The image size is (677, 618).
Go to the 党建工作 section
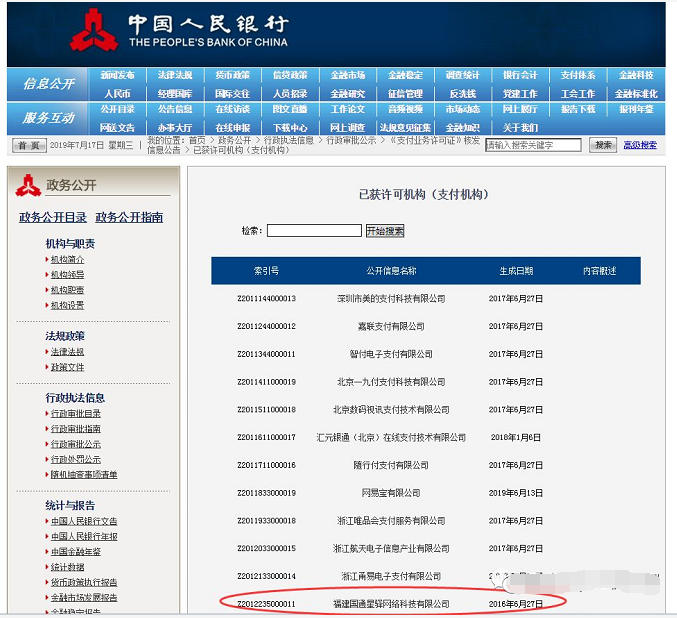520,94
